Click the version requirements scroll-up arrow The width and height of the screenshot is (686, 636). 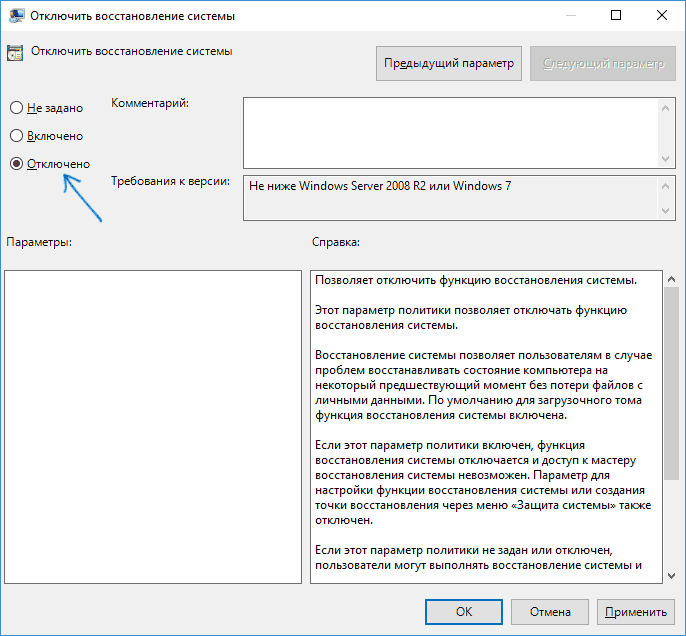tap(665, 186)
